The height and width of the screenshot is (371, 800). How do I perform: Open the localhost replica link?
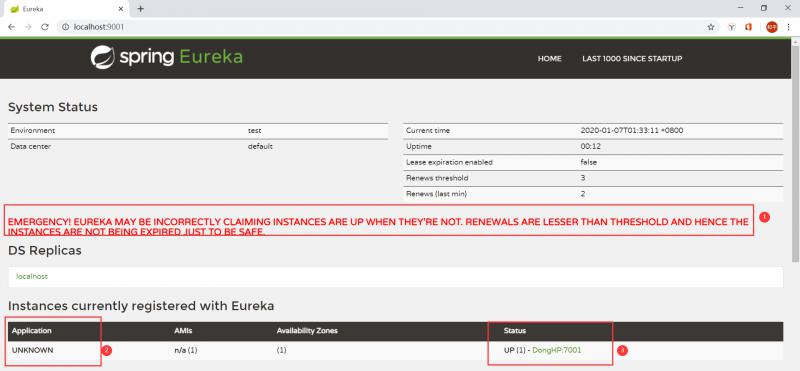32,276
